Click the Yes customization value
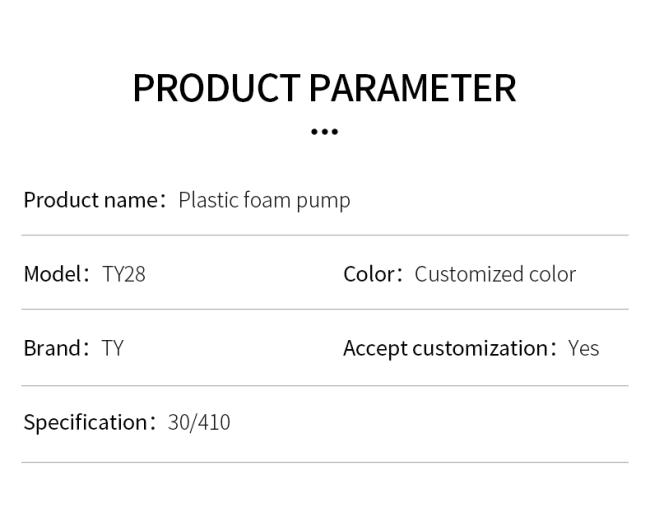This screenshot has width=650, height=531. [x=583, y=348]
